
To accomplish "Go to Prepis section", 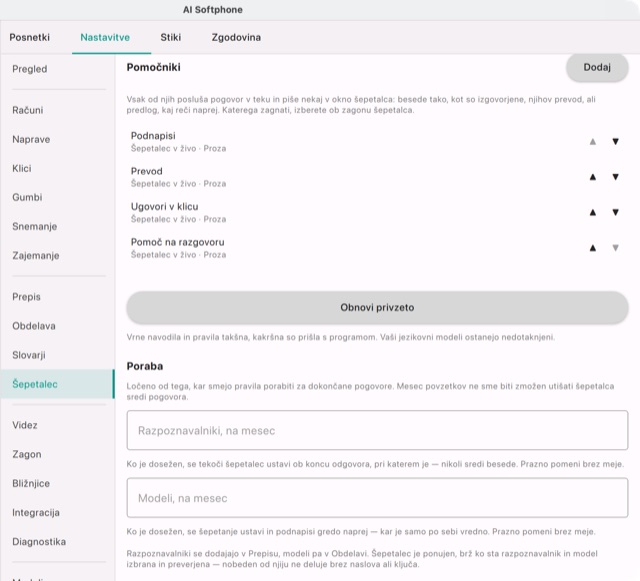I will (x=58, y=297).
